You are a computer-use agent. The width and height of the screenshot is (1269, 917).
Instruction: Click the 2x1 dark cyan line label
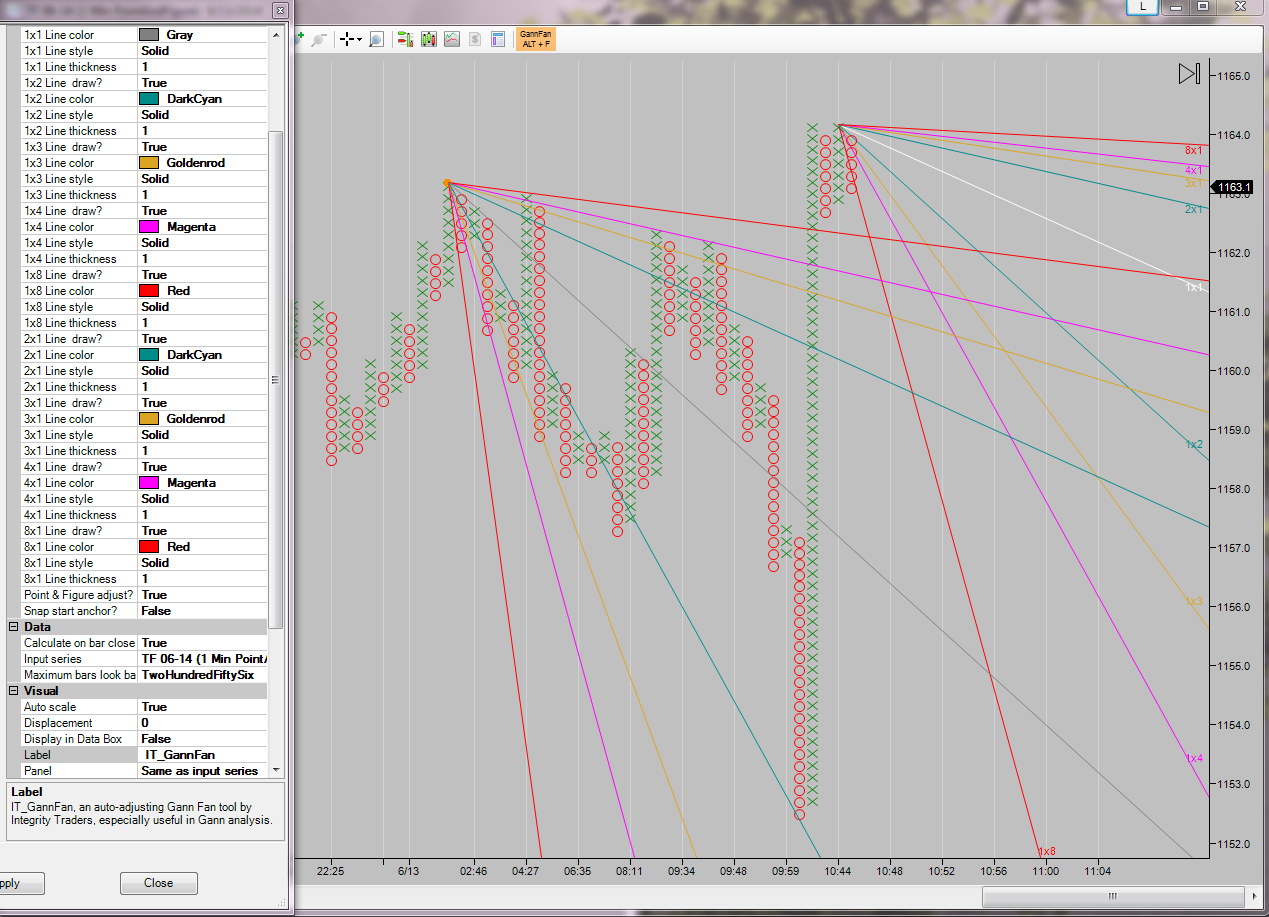[1194, 209]
